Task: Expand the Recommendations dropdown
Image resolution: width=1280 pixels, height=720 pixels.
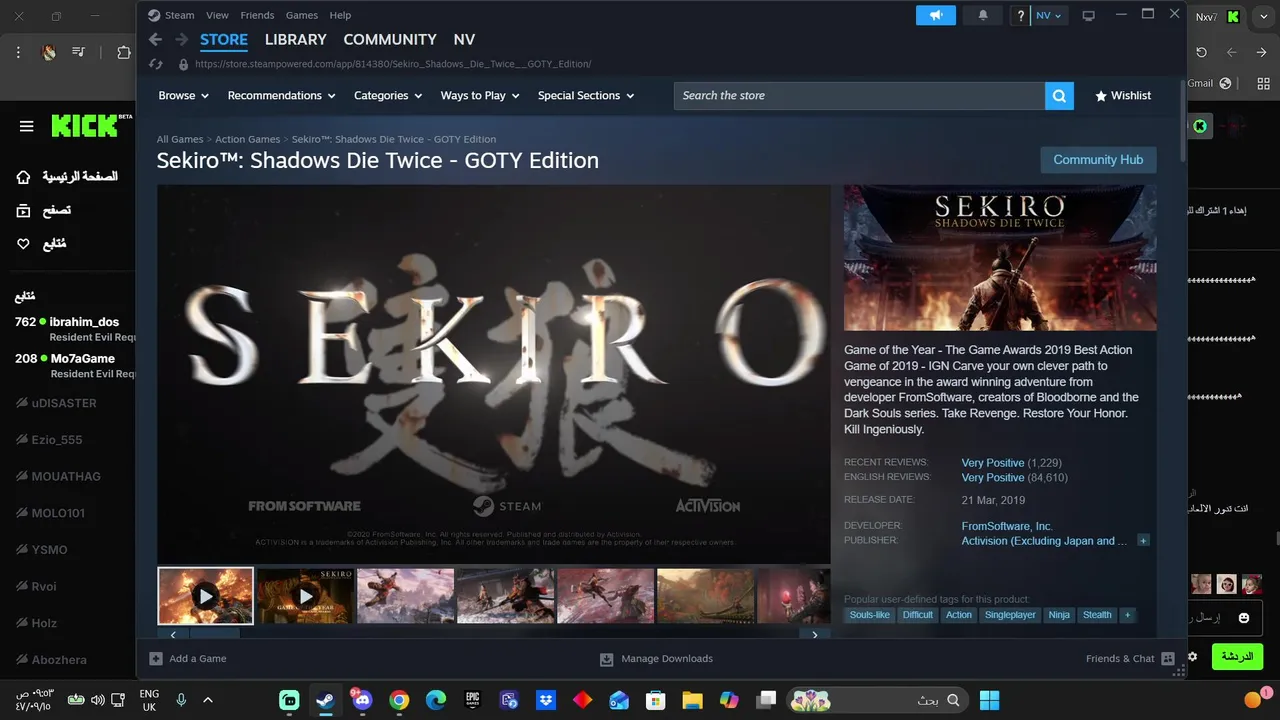Action: (281, 96)
